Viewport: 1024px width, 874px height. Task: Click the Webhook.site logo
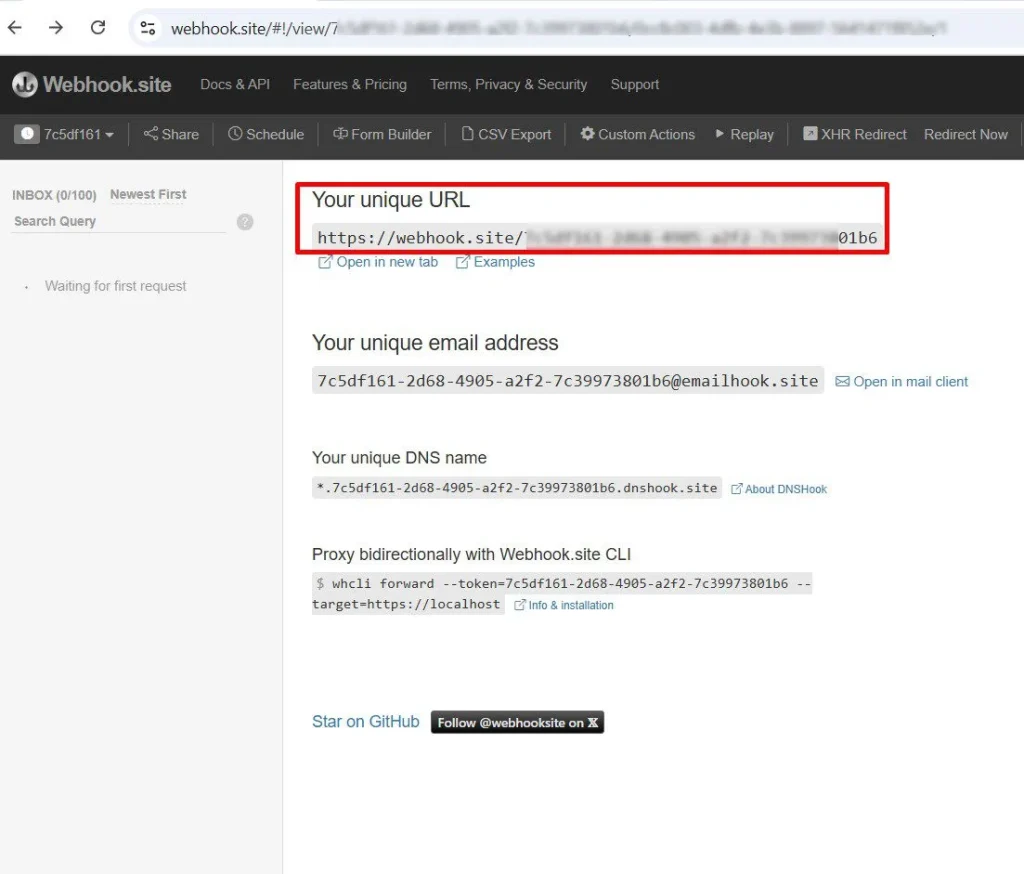pyautogui.click(x=91, y=84)
